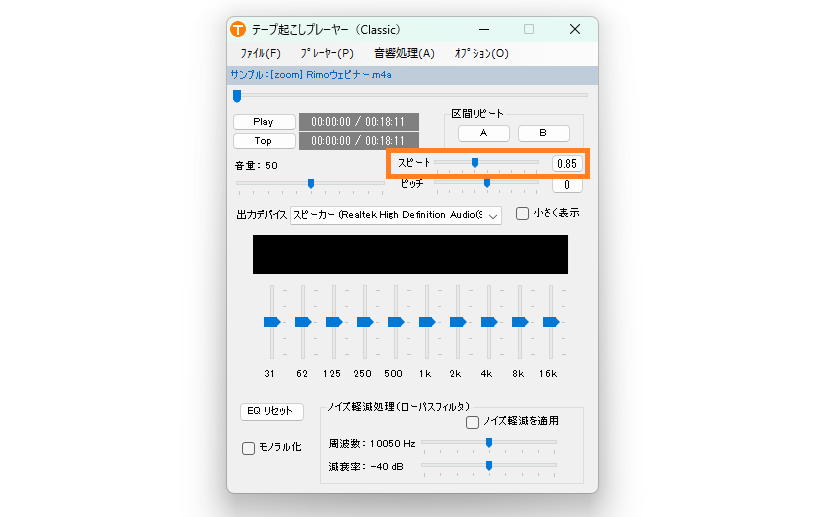Open the オプション(O) menu
This screenshot has width=829, height=517.
481,53
